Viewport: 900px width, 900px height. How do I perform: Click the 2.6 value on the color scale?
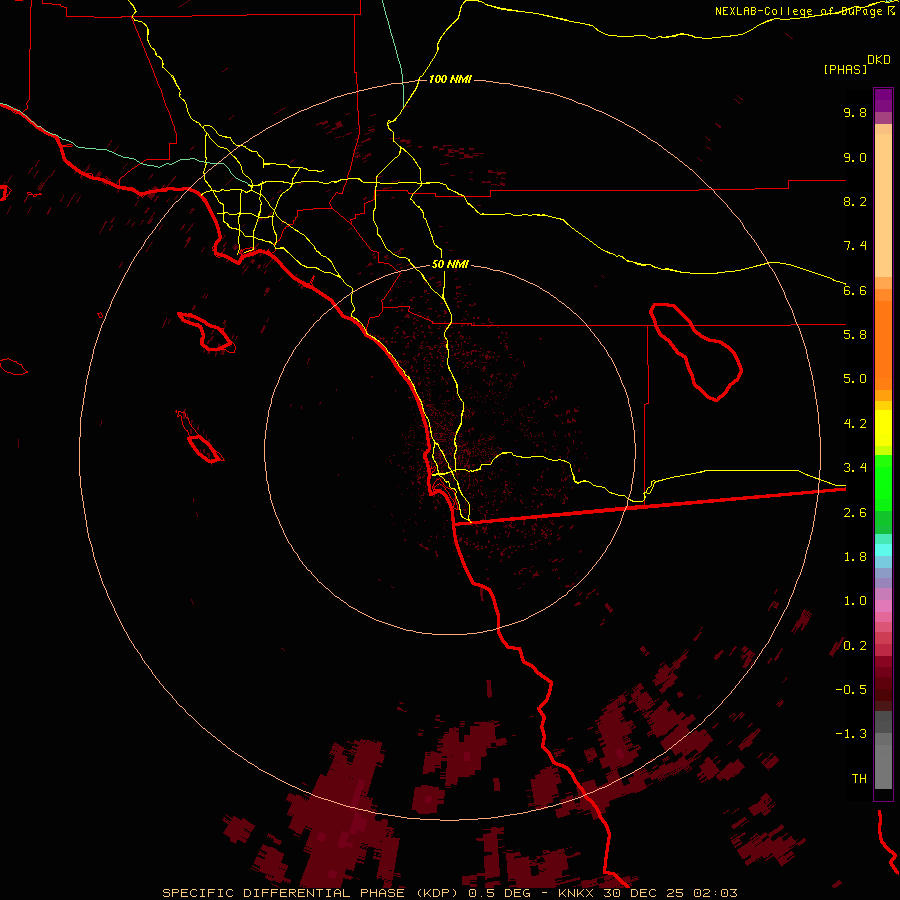click(x=855, y=513)
